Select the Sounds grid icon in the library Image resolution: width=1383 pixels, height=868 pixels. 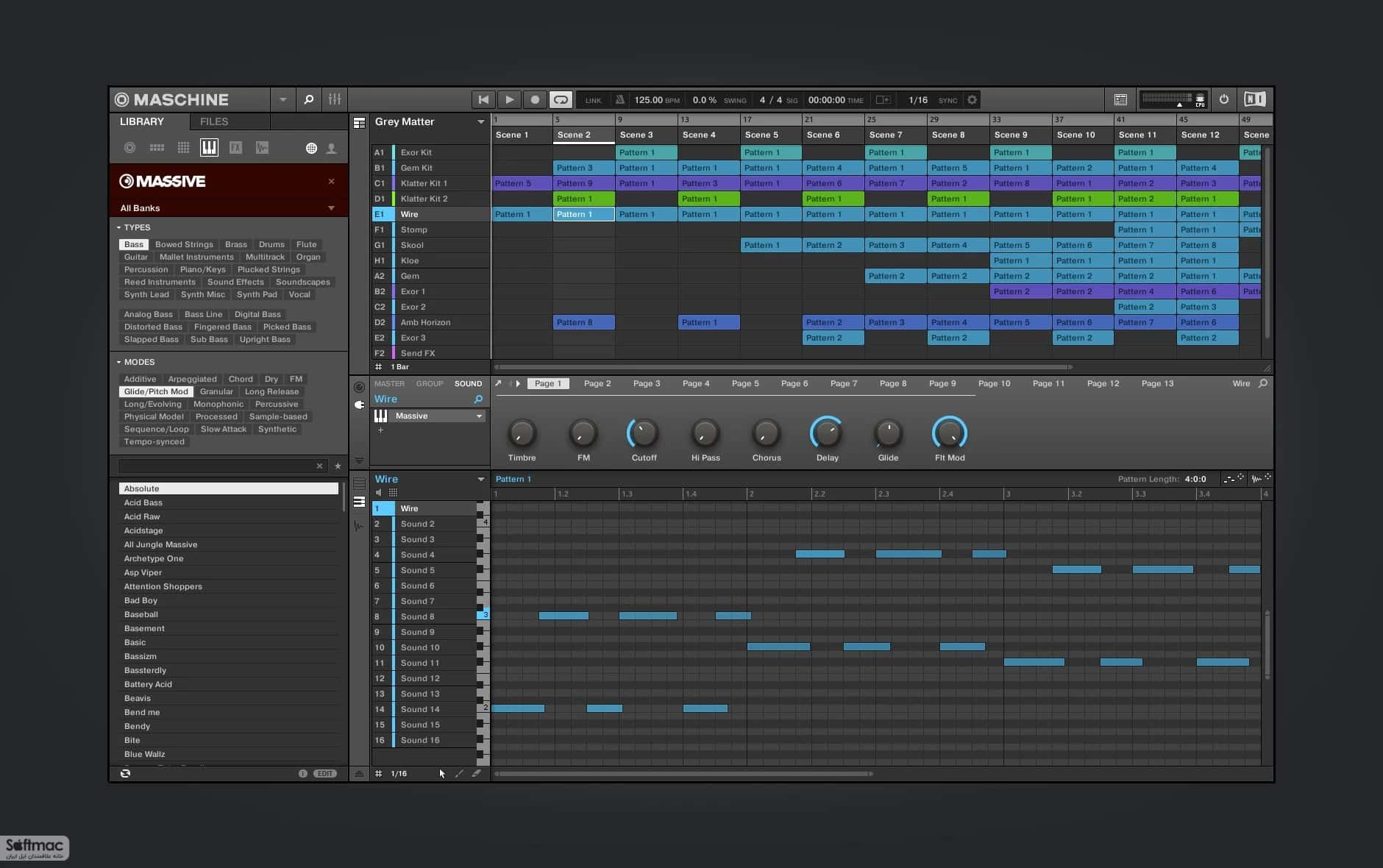183,148
